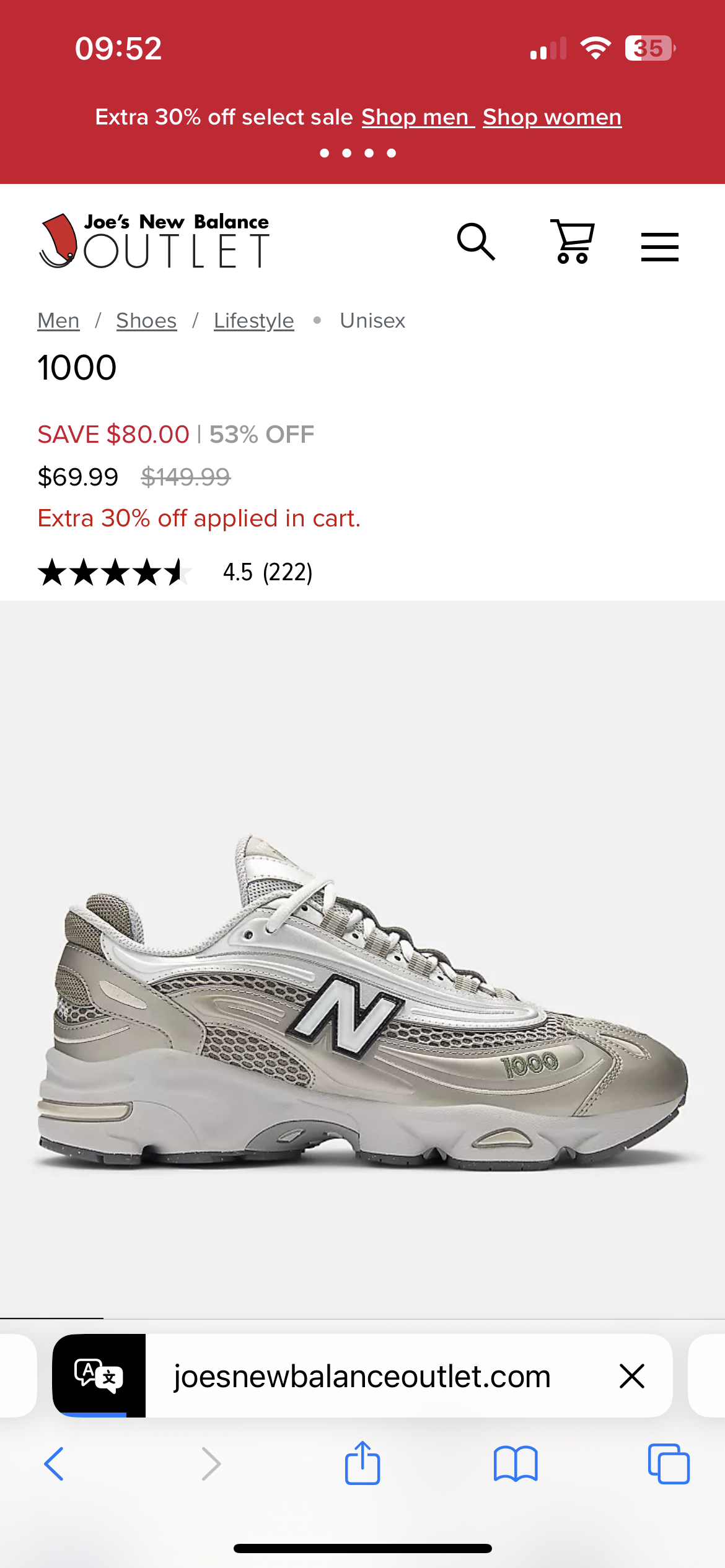Open the shopping cart icon
Screen dimensions: 725x1568
(573, 242)
